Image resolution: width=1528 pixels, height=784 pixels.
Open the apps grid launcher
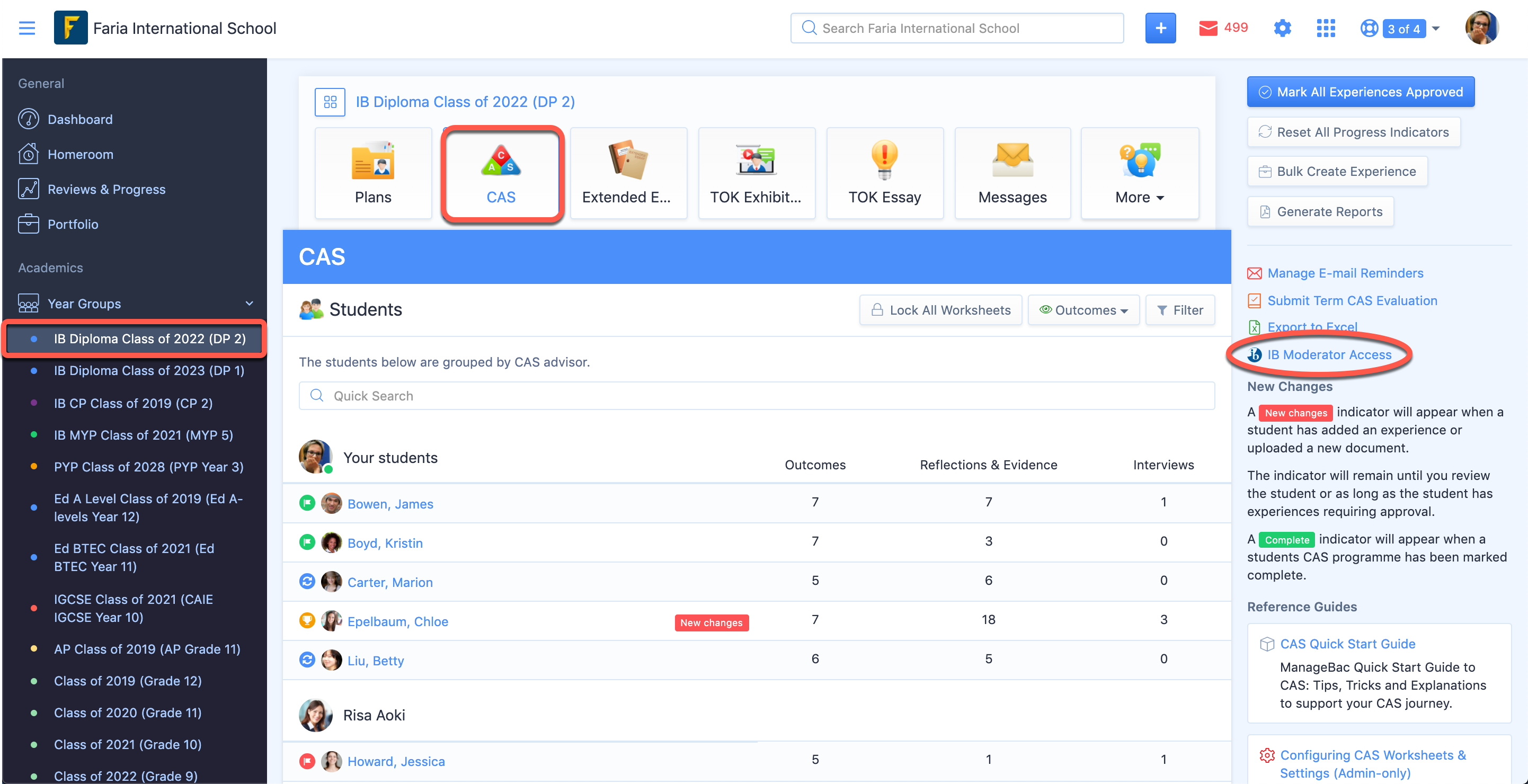coord(1325,28)
